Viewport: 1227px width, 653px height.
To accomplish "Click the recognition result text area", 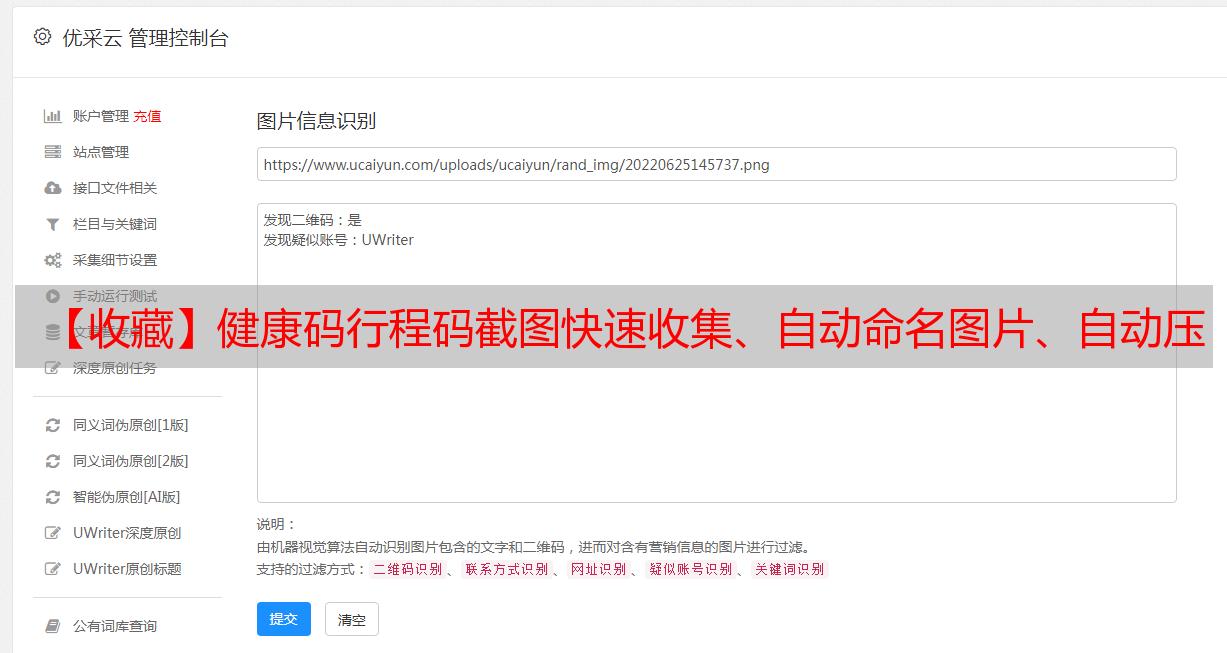I will point(716,353).
